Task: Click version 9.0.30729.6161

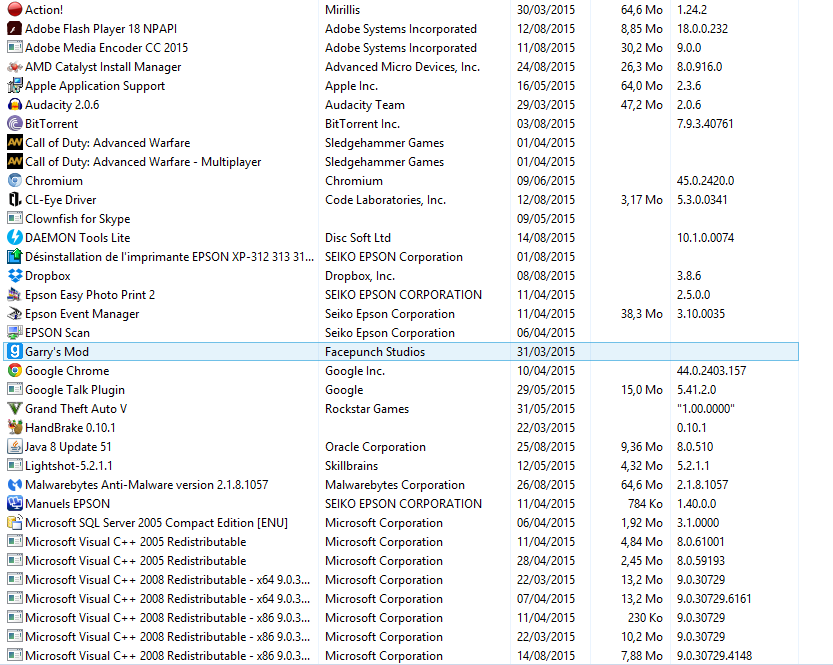Action: [714, 599]
